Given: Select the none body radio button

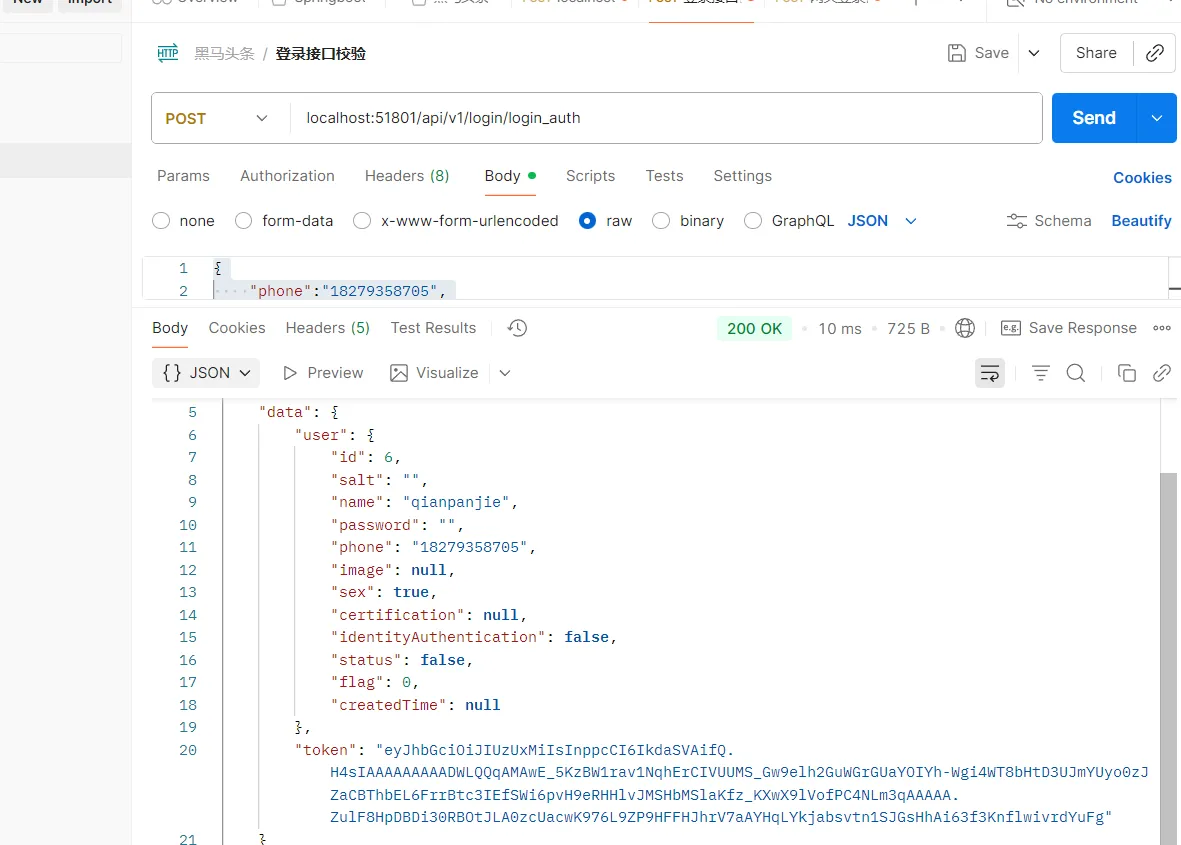Looking at the screenshot, I should coord(161,221).
